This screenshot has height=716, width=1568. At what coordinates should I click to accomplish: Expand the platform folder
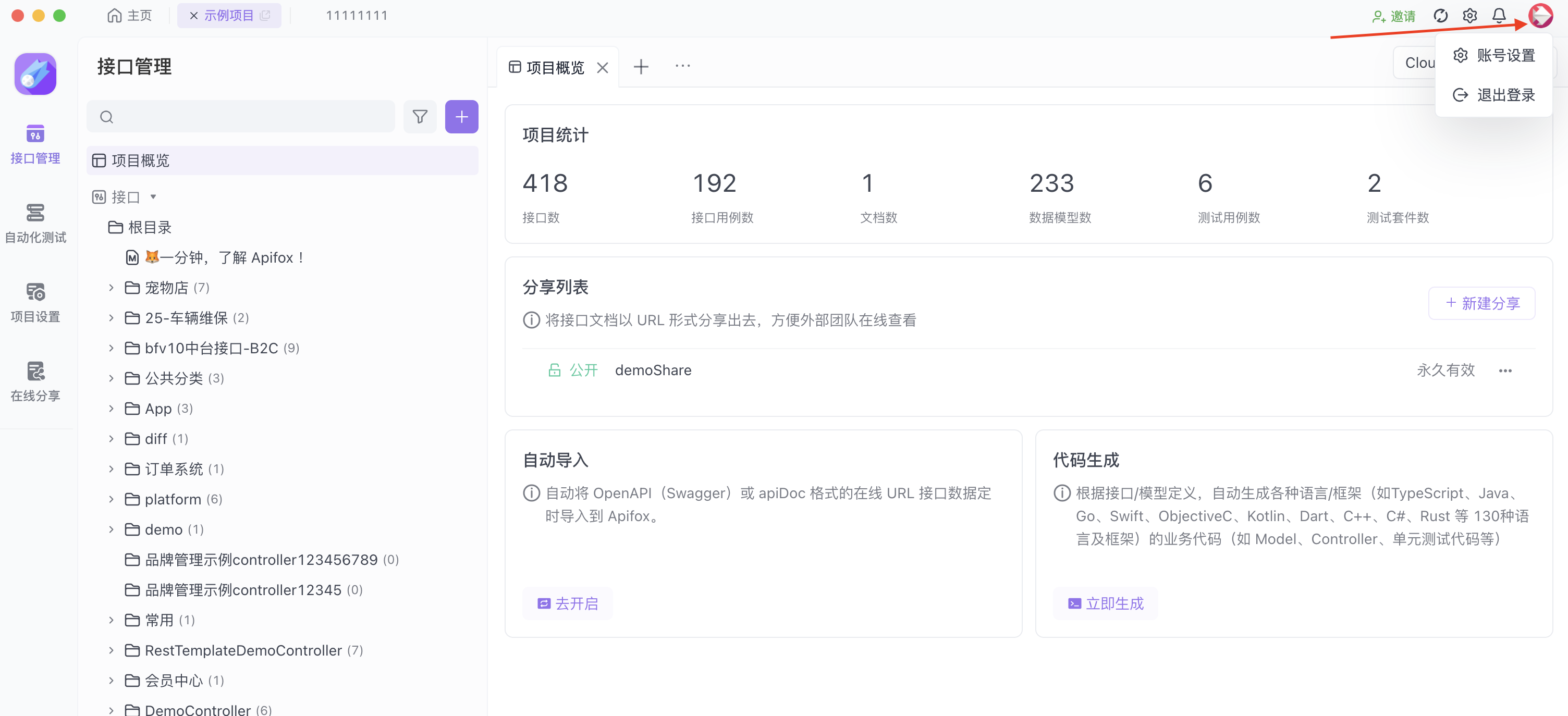point(112,499)
